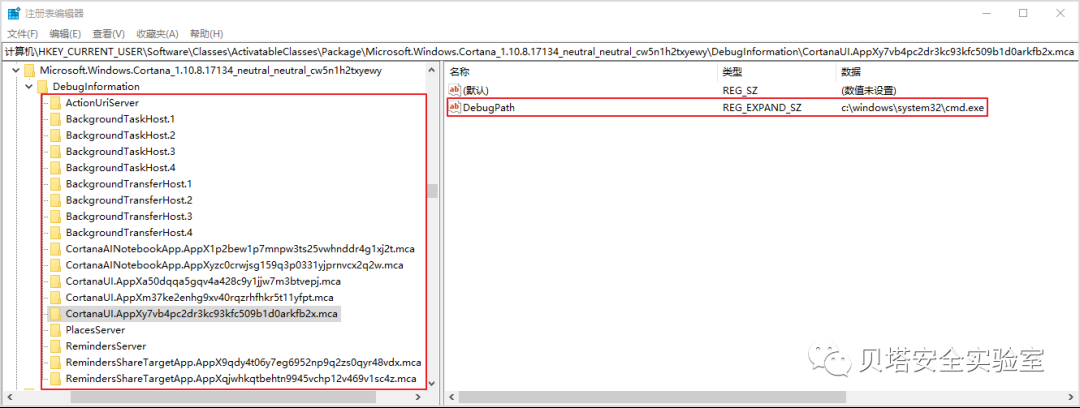Click the PlacesServer folder icon
Viewport: 1080px width, 408px height.
[55, 329]
